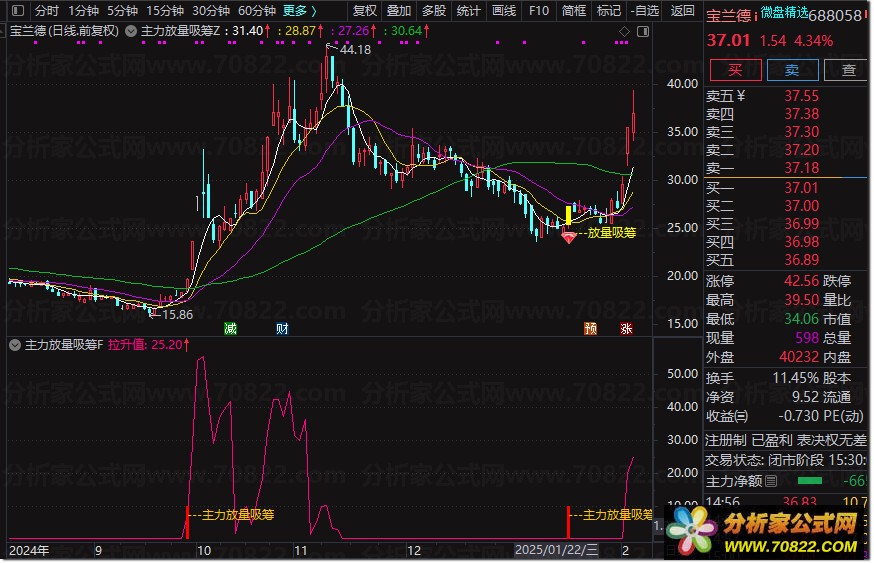The image size is (874, 563).
Task: Click the green 主力净额 bar
Action: click(810, 481)
